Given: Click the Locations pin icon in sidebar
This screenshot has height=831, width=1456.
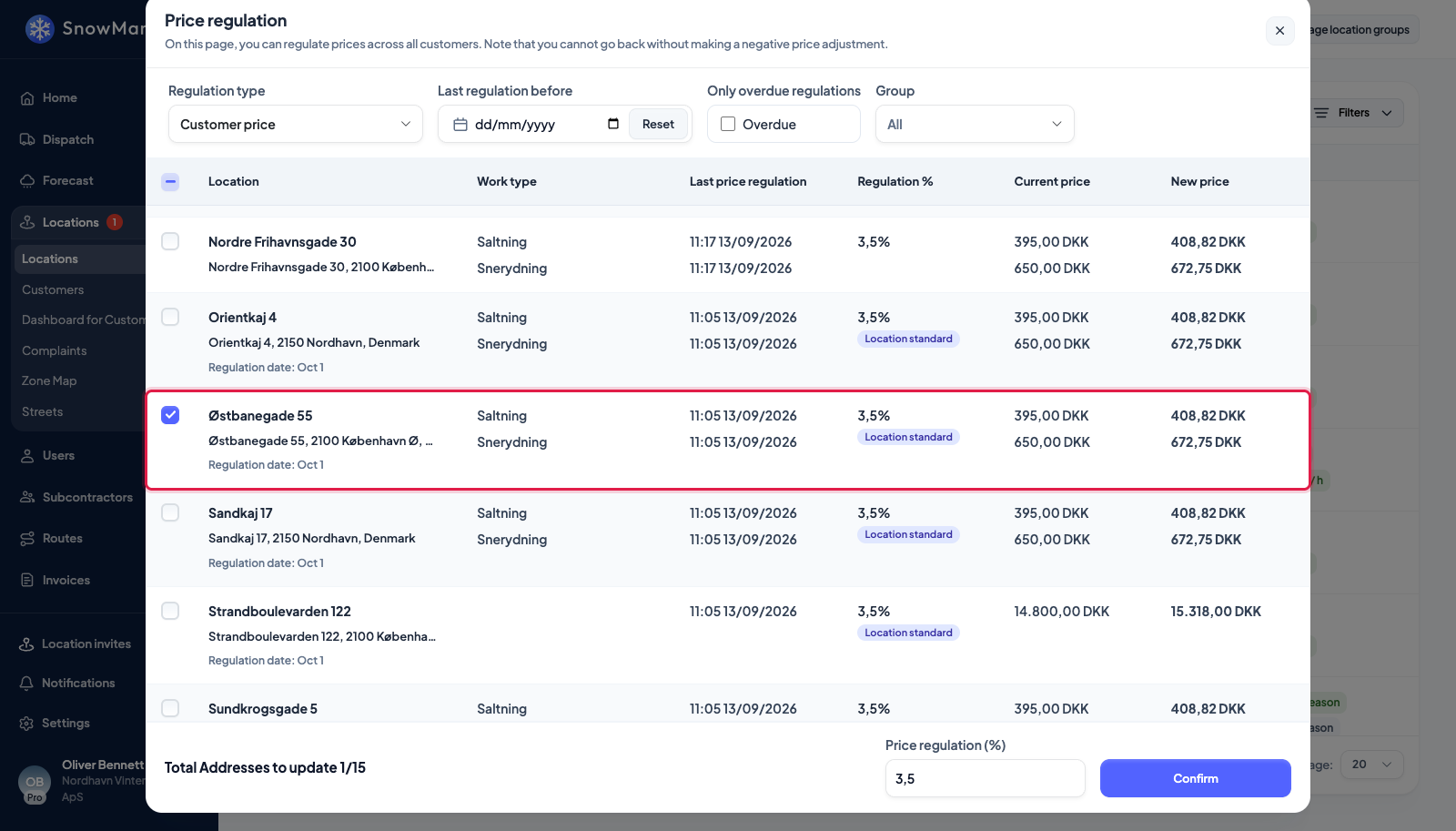Looking at the screenshot, I should [27, 222].
